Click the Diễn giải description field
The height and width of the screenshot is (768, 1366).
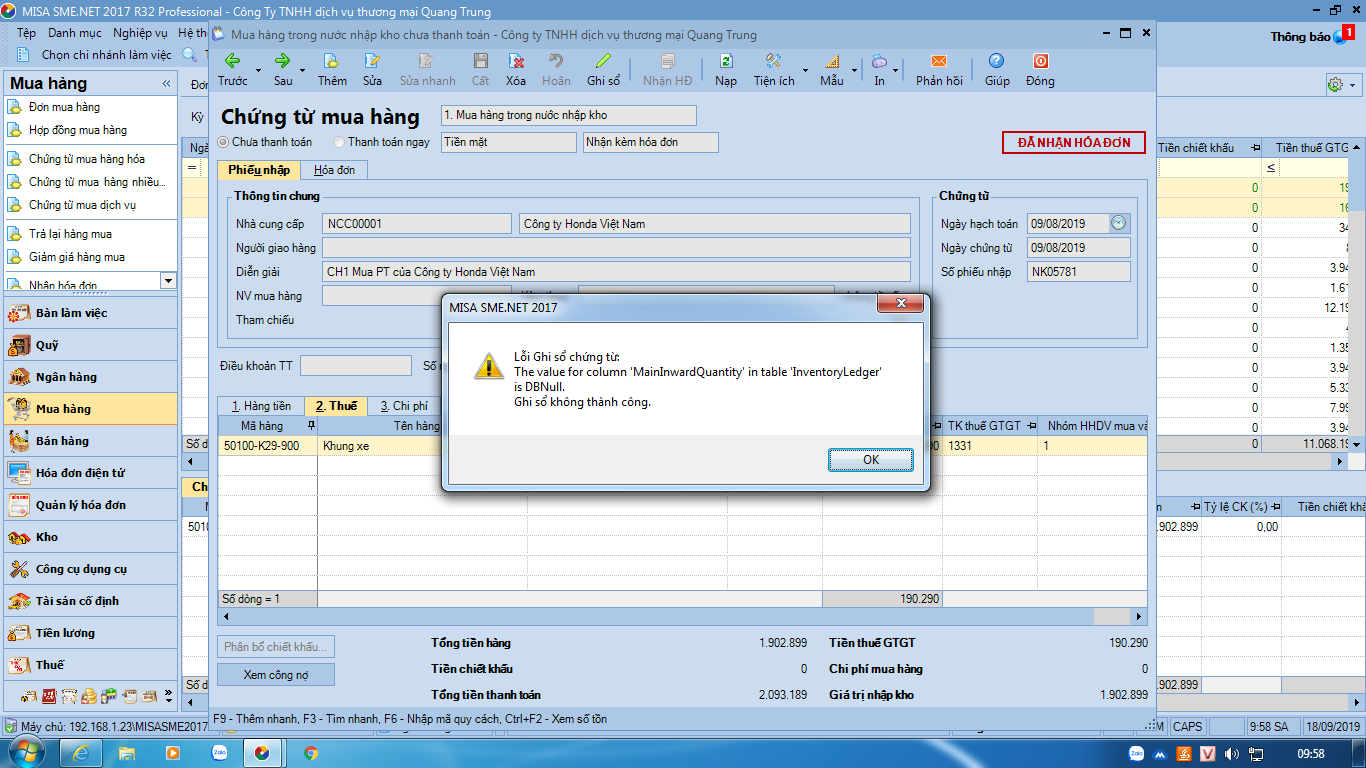(616, 272)
